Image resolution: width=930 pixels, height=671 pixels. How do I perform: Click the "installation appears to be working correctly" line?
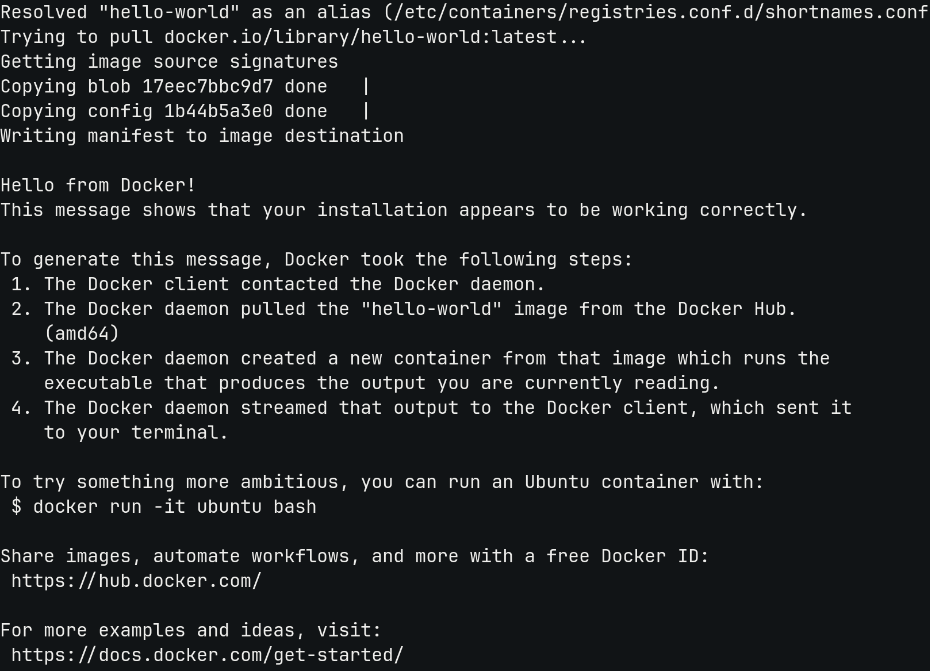403,210
